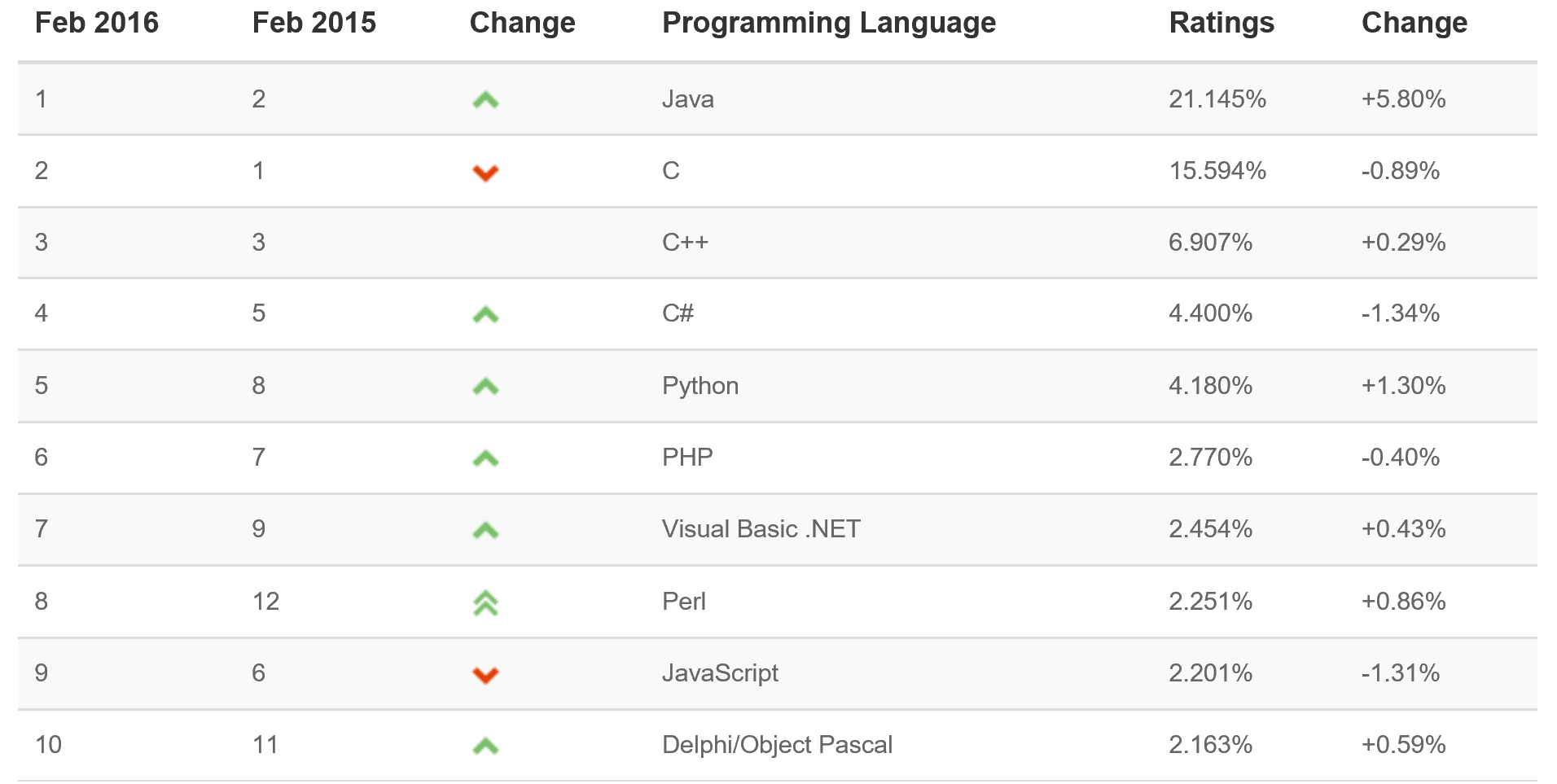Click the up arrow in Visual Basic .NET row

(x=485, y=531)
